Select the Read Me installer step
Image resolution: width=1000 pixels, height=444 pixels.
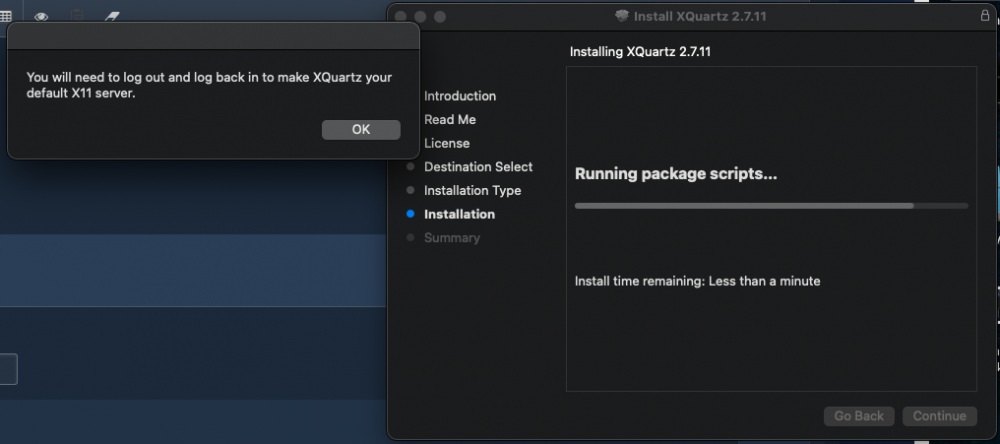point(449,120)
